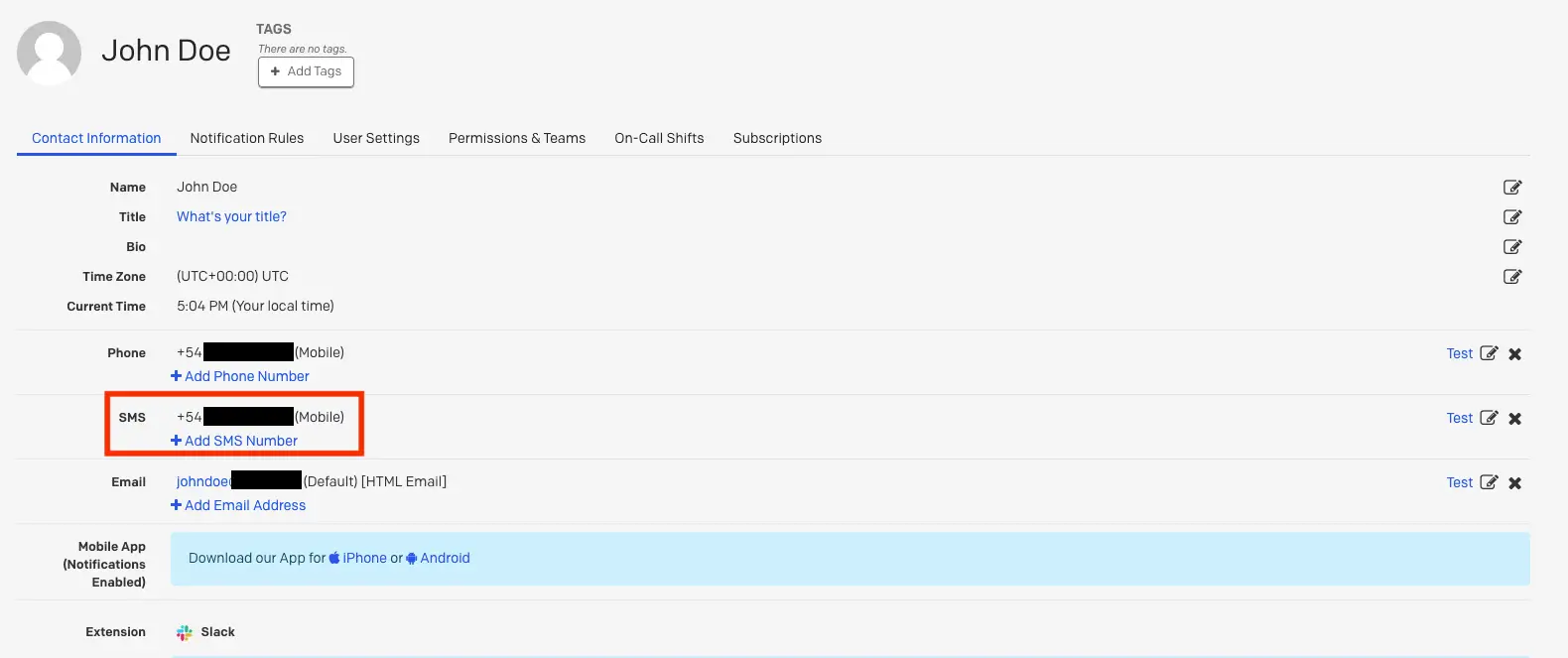Edit the Name field via pencil icon

click(1512, 187)
